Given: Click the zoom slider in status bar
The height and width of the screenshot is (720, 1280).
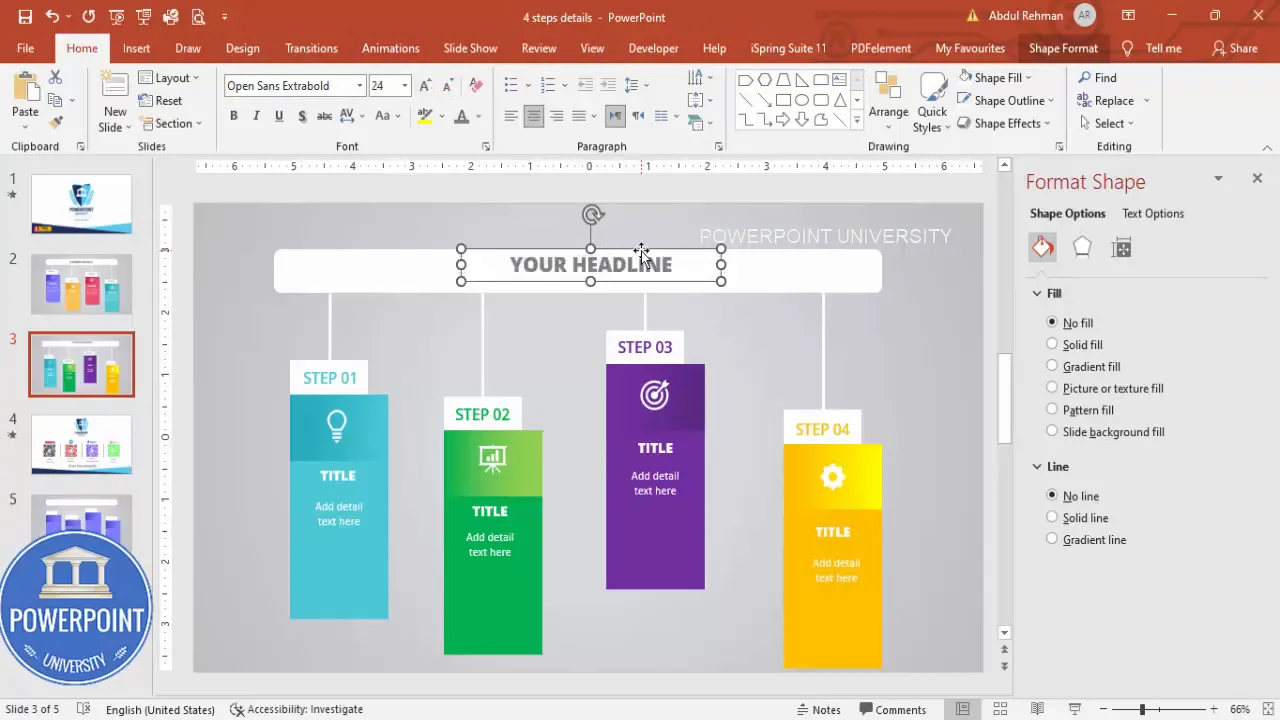Looking at the screenshot, I should pos(1142,709).
